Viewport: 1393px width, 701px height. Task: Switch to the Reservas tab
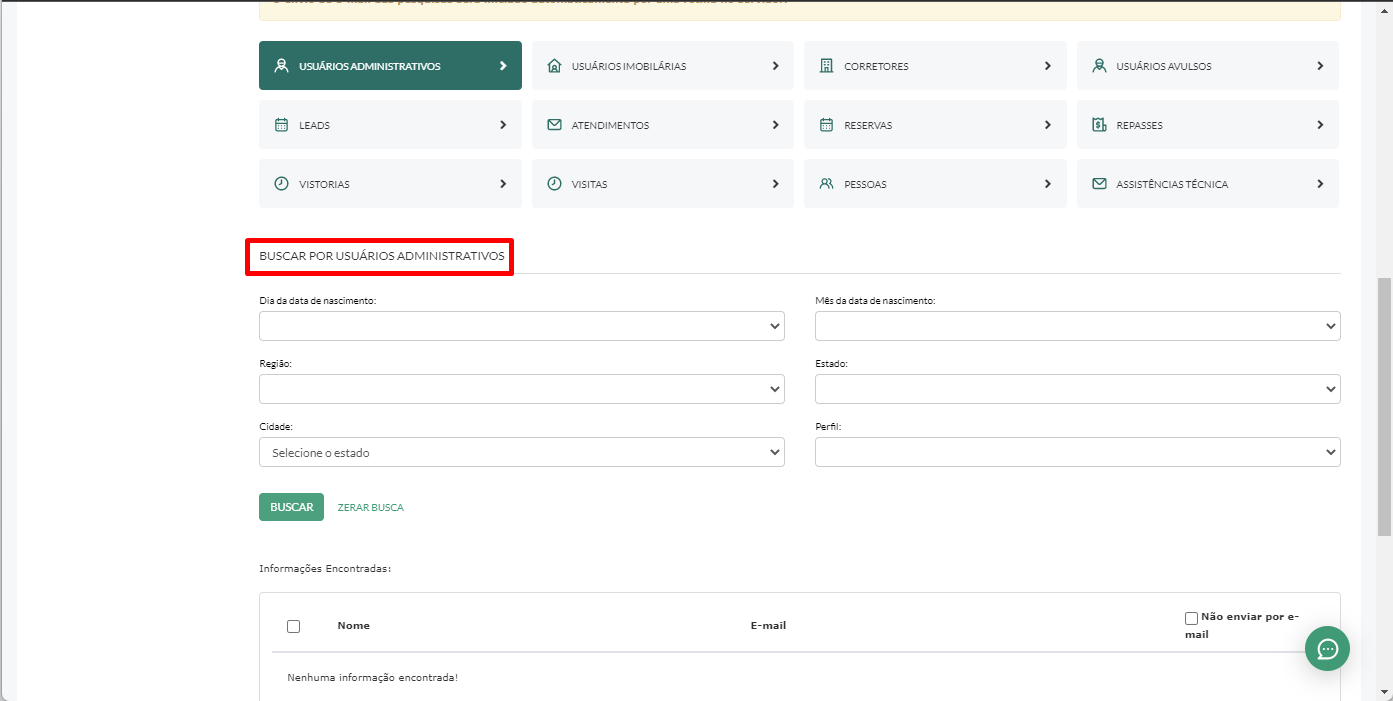tap(935, 125)
